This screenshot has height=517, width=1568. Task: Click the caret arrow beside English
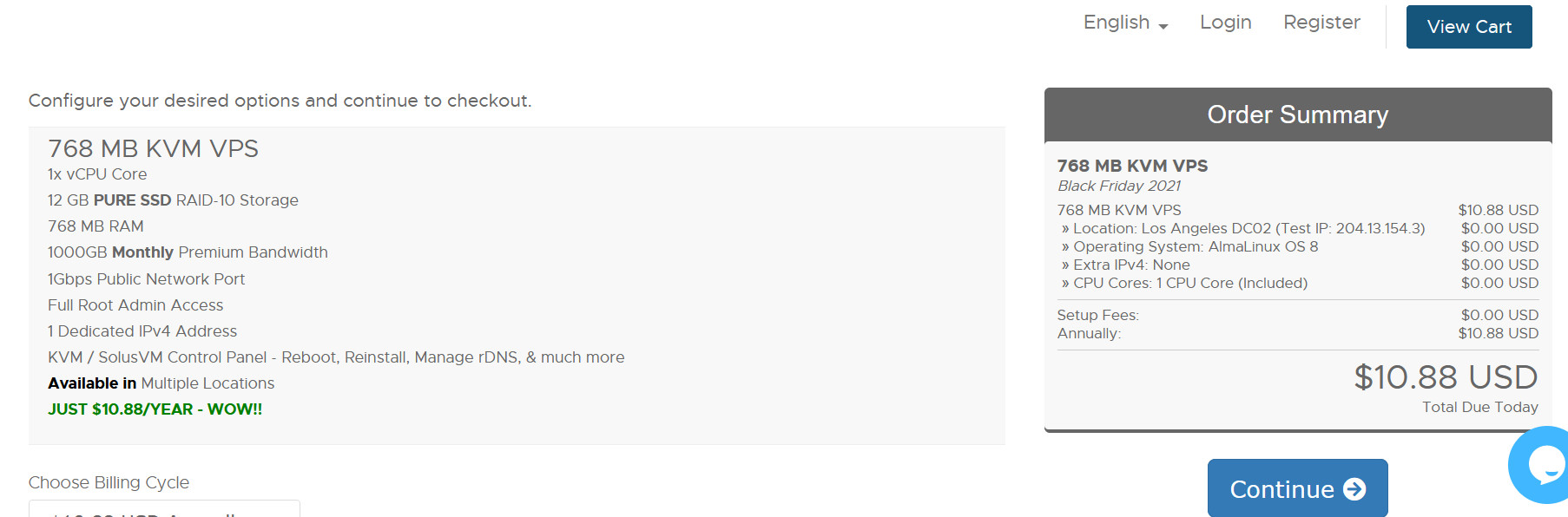pos(1163,27)
